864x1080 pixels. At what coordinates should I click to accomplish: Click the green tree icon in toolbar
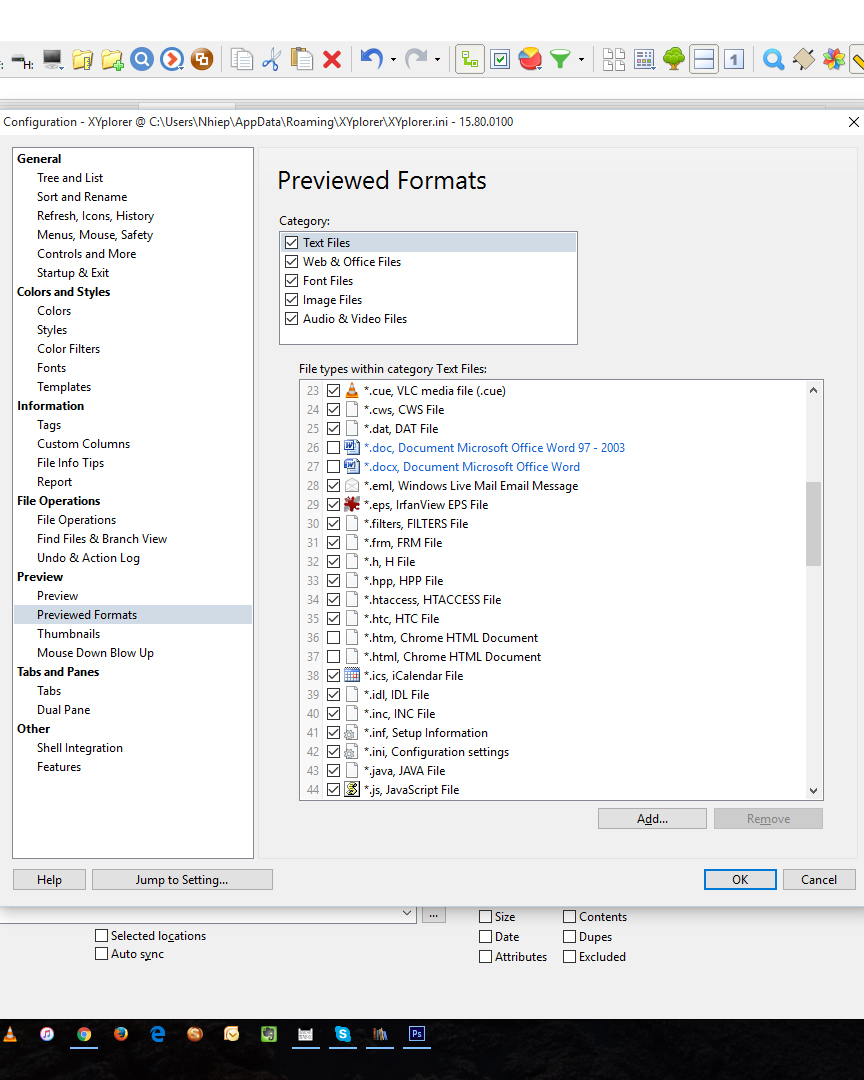tap(674, 60)
